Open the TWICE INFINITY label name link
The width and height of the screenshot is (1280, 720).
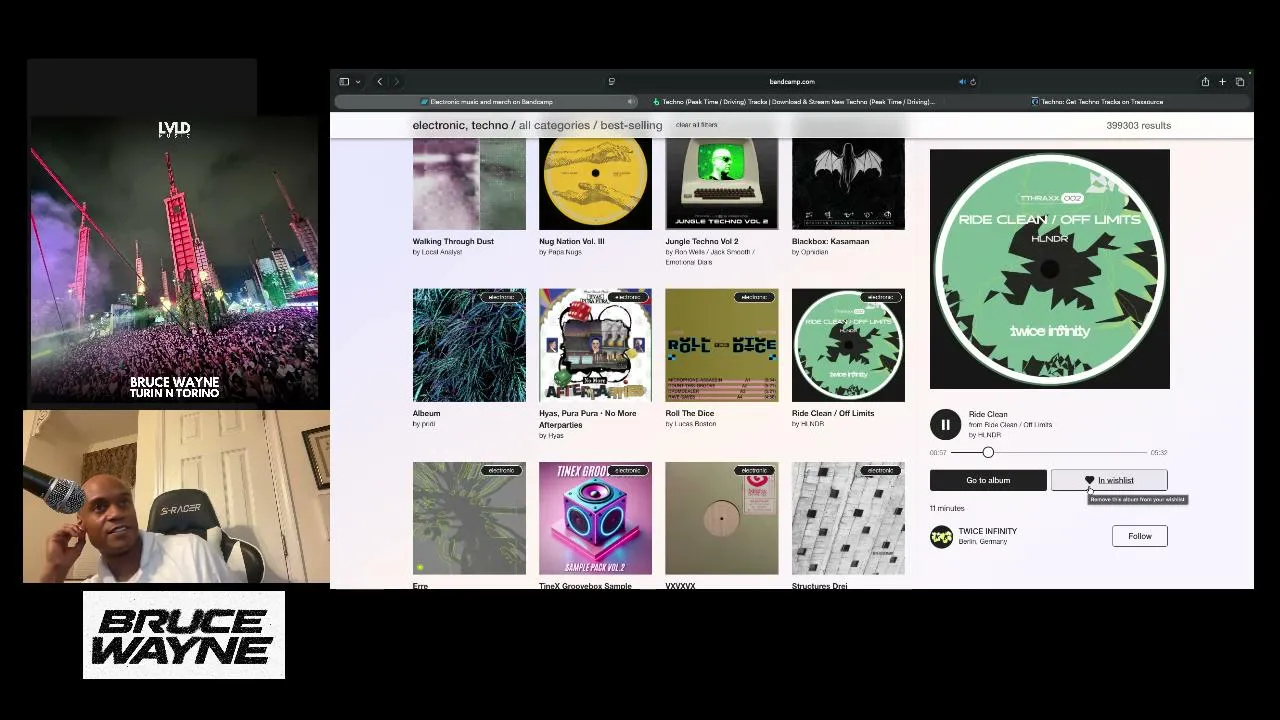987,531
